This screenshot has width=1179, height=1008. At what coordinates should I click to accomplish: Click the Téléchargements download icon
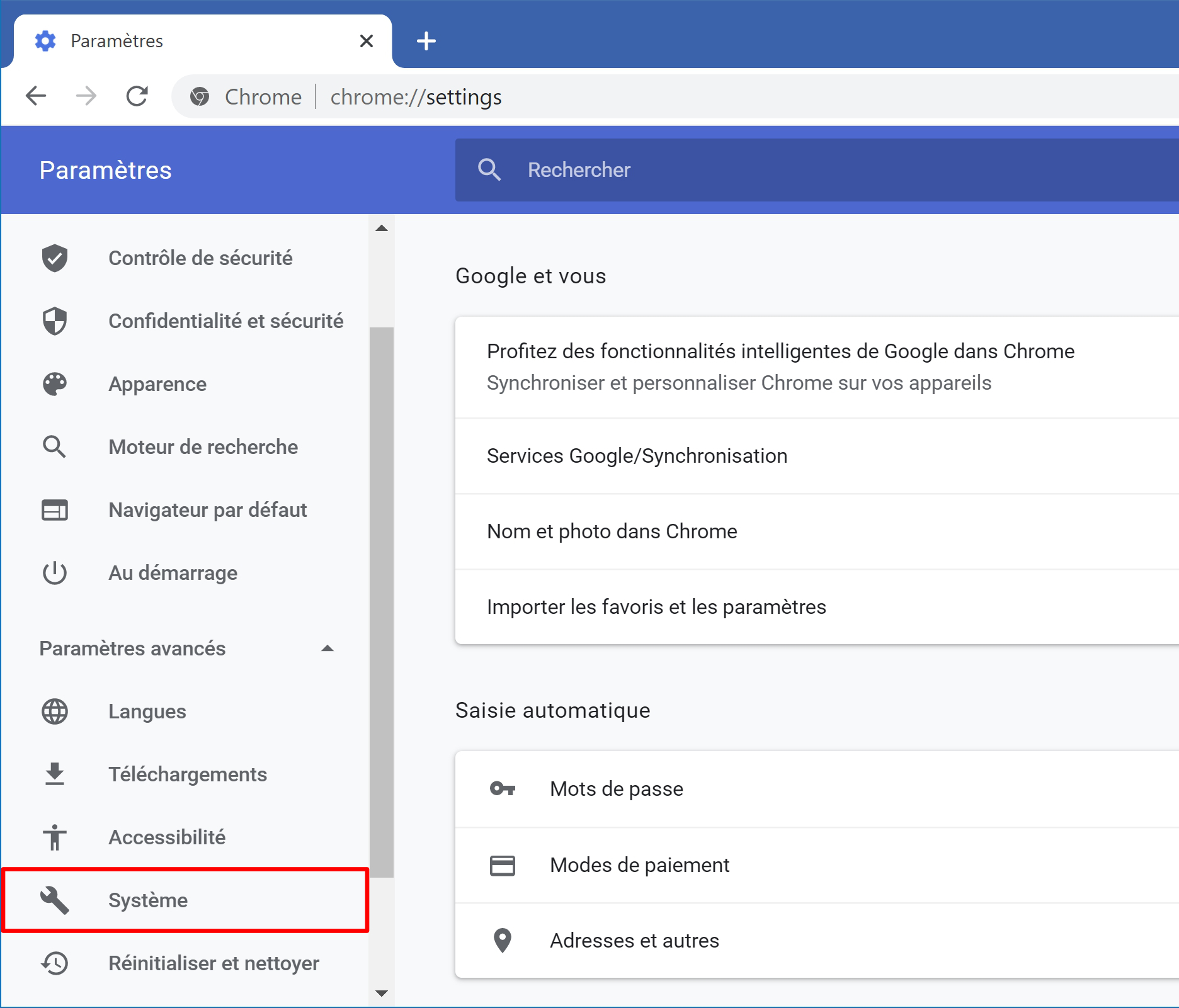tap(55, 774)
